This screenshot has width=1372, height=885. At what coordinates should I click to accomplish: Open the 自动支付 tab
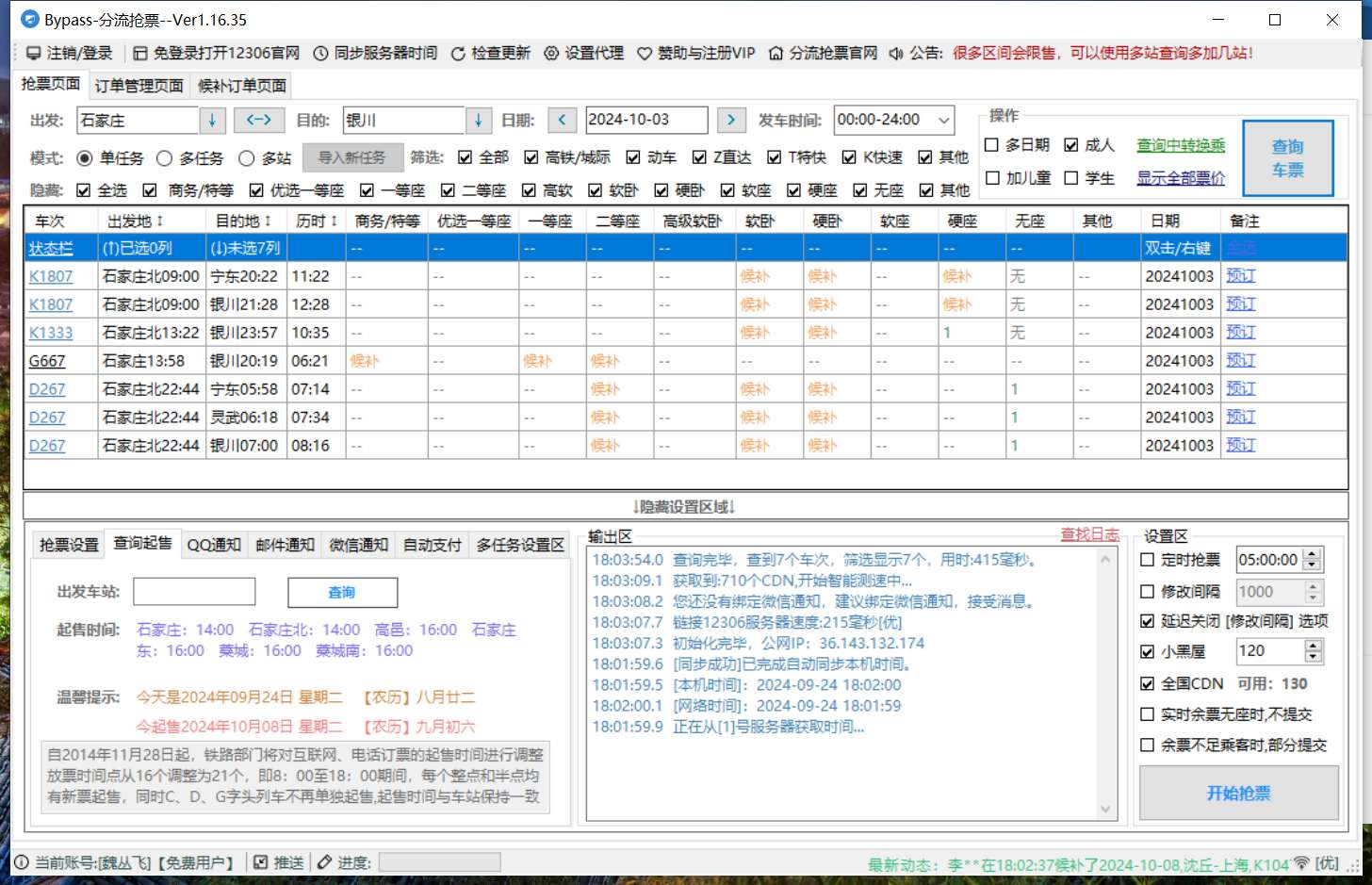[433, 545]
